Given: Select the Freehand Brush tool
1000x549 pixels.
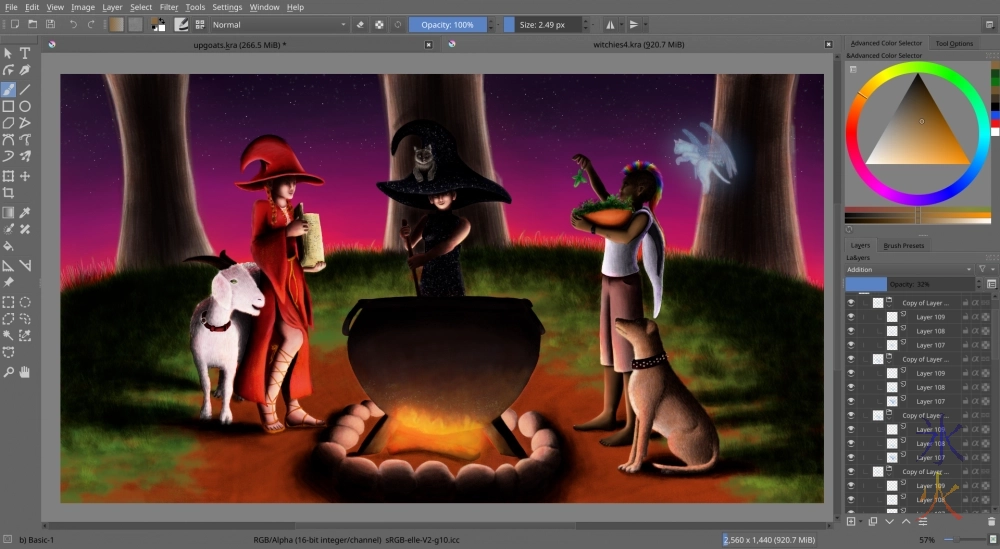Looking at the screenshot, I should 8,89.
